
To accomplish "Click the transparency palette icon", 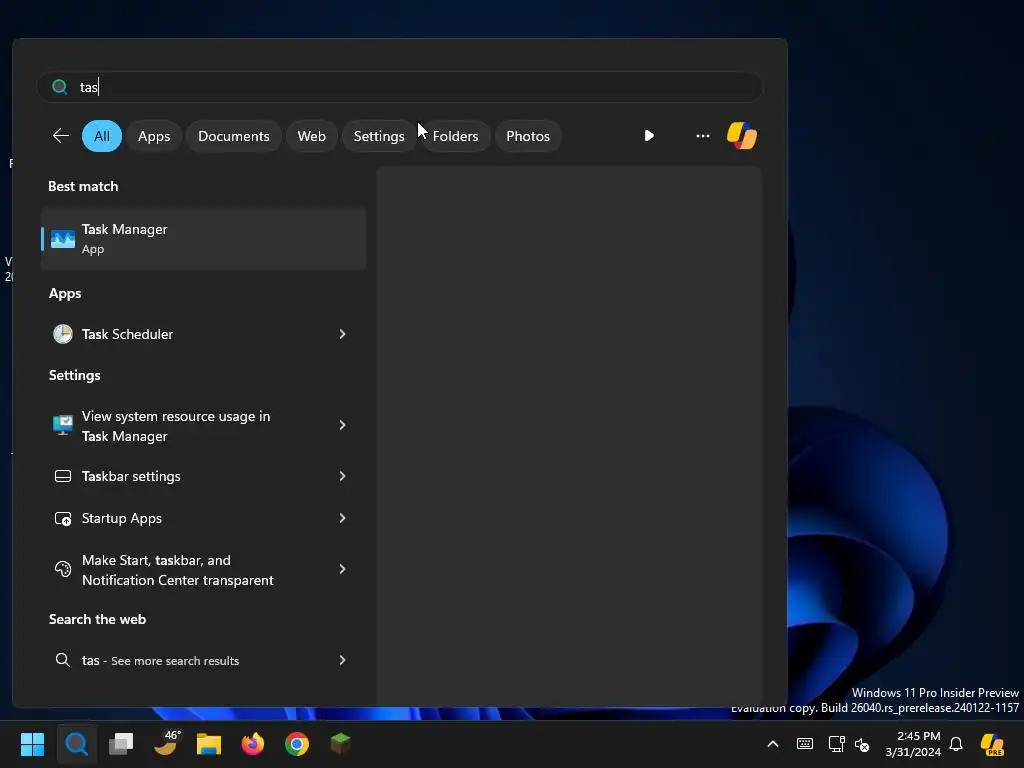I will (63, 569).
